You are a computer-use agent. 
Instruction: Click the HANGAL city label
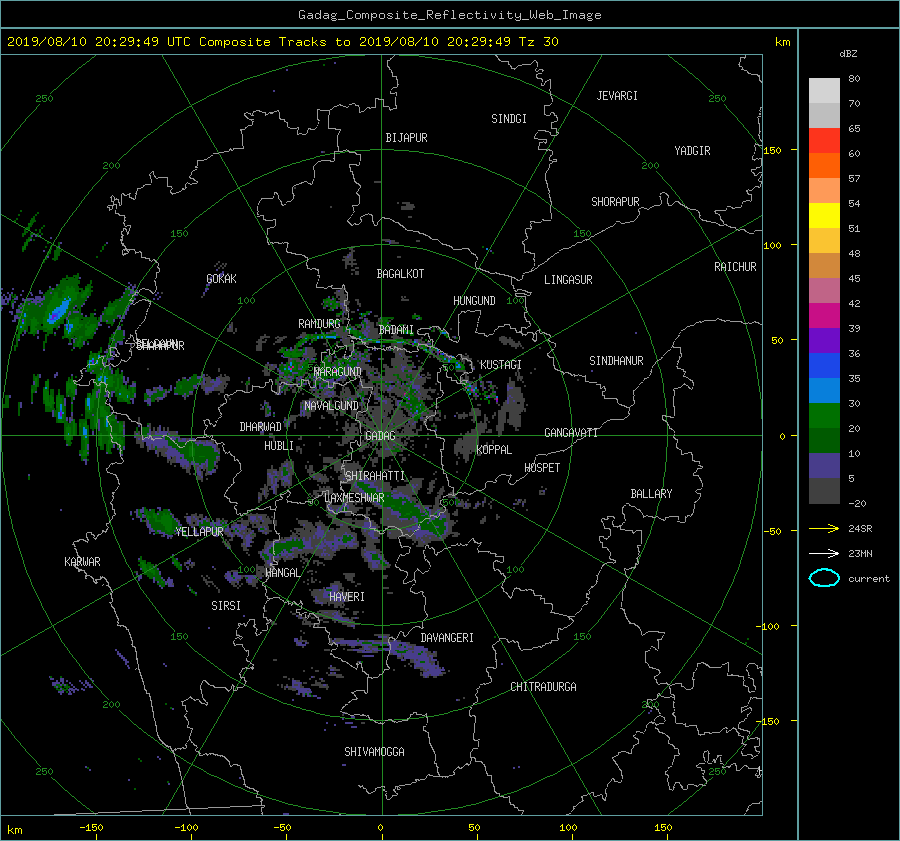pyautogui.click(x=282, y=573)
